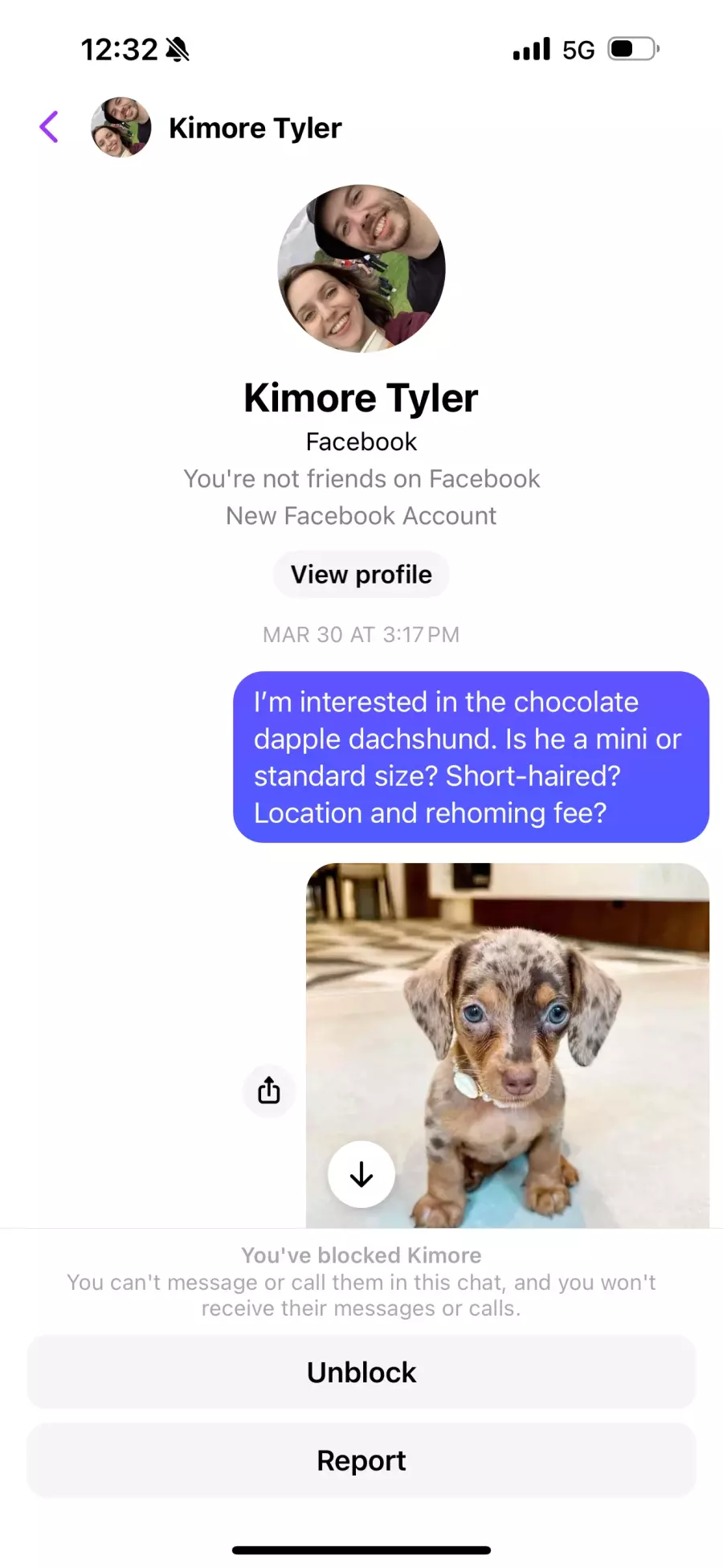This screenshot has width=723, height=1568.
Task: Open Kimore Tyler header name
Action: [x=255, y=128]
